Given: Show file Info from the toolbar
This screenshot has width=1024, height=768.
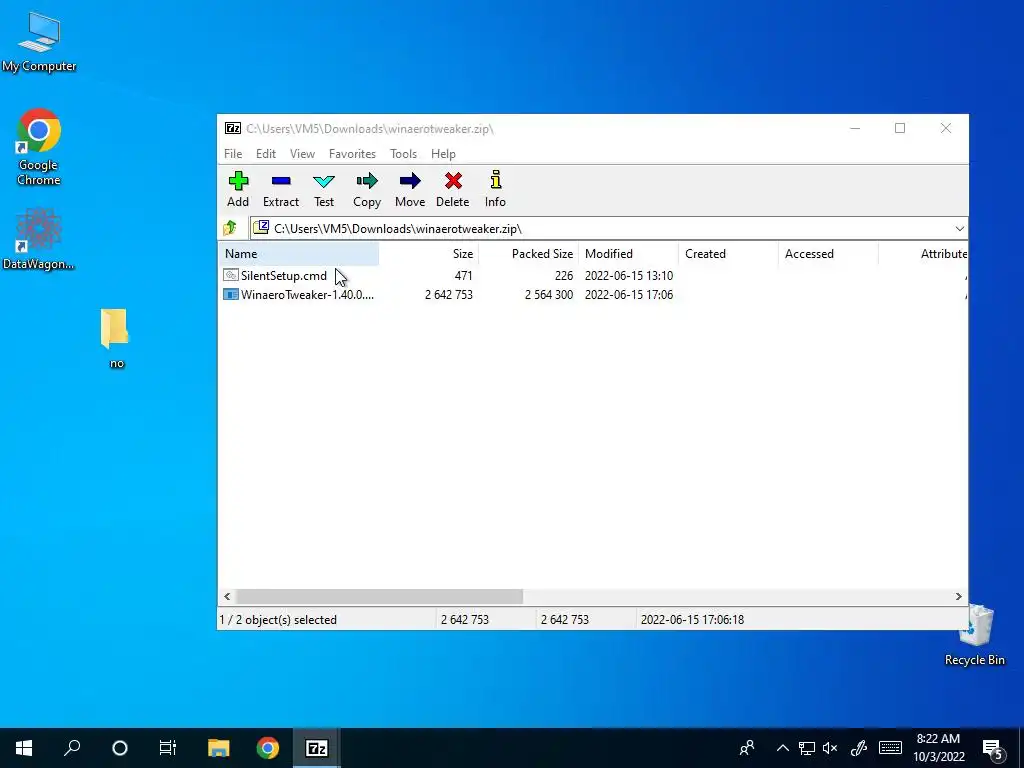Looking at the screenshot, I should [495, 180].
